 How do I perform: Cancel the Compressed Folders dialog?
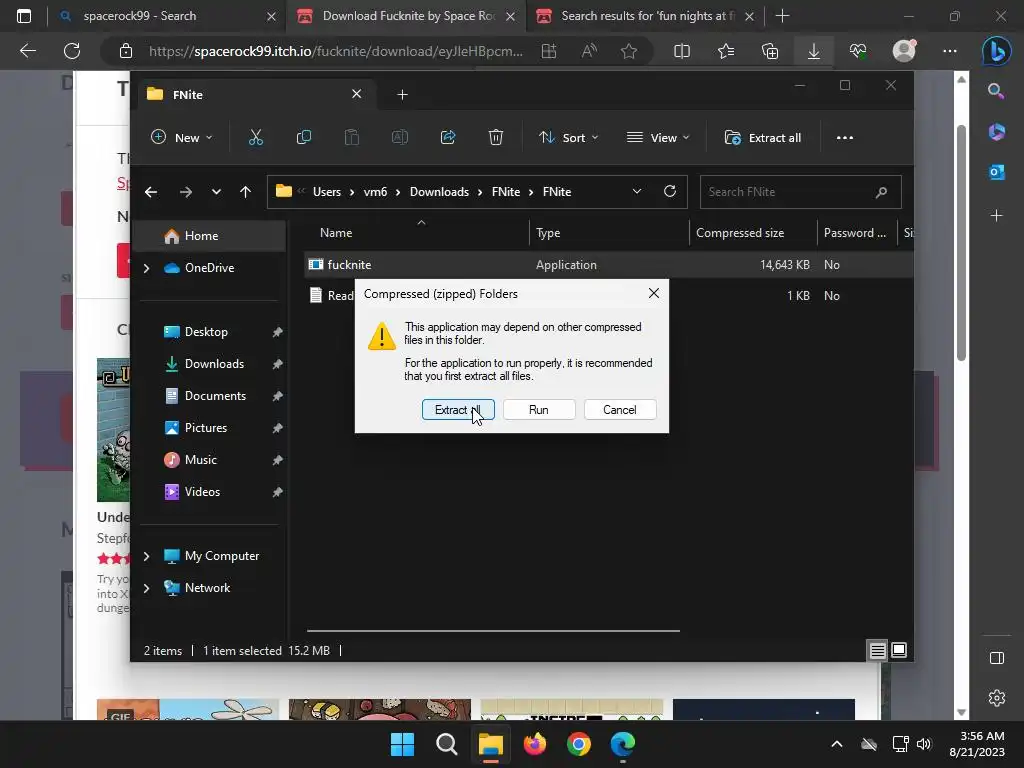[620, 409]
